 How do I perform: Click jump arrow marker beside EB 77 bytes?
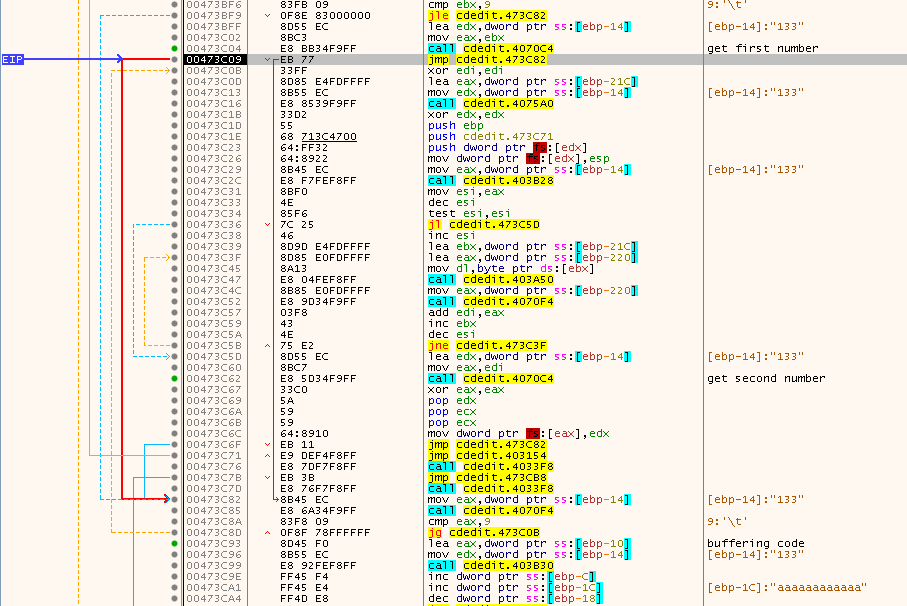pos(267,60)
